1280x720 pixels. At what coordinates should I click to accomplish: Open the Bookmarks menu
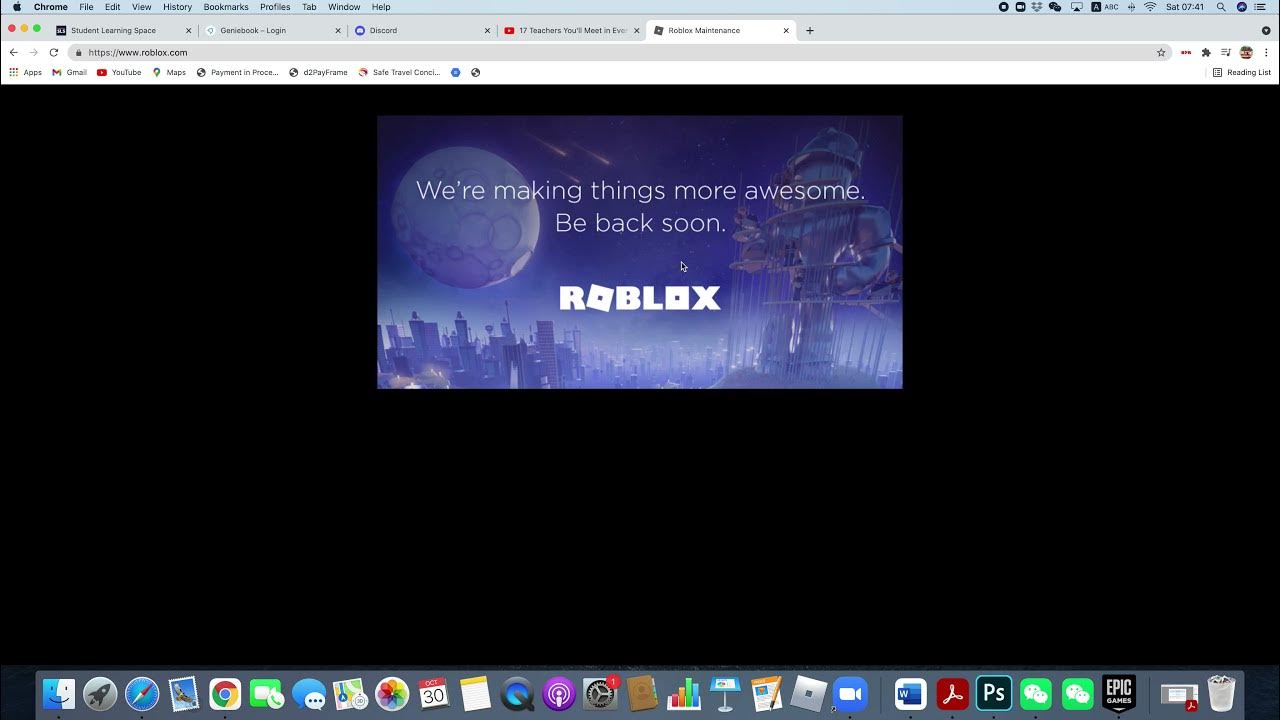point(226,7)
